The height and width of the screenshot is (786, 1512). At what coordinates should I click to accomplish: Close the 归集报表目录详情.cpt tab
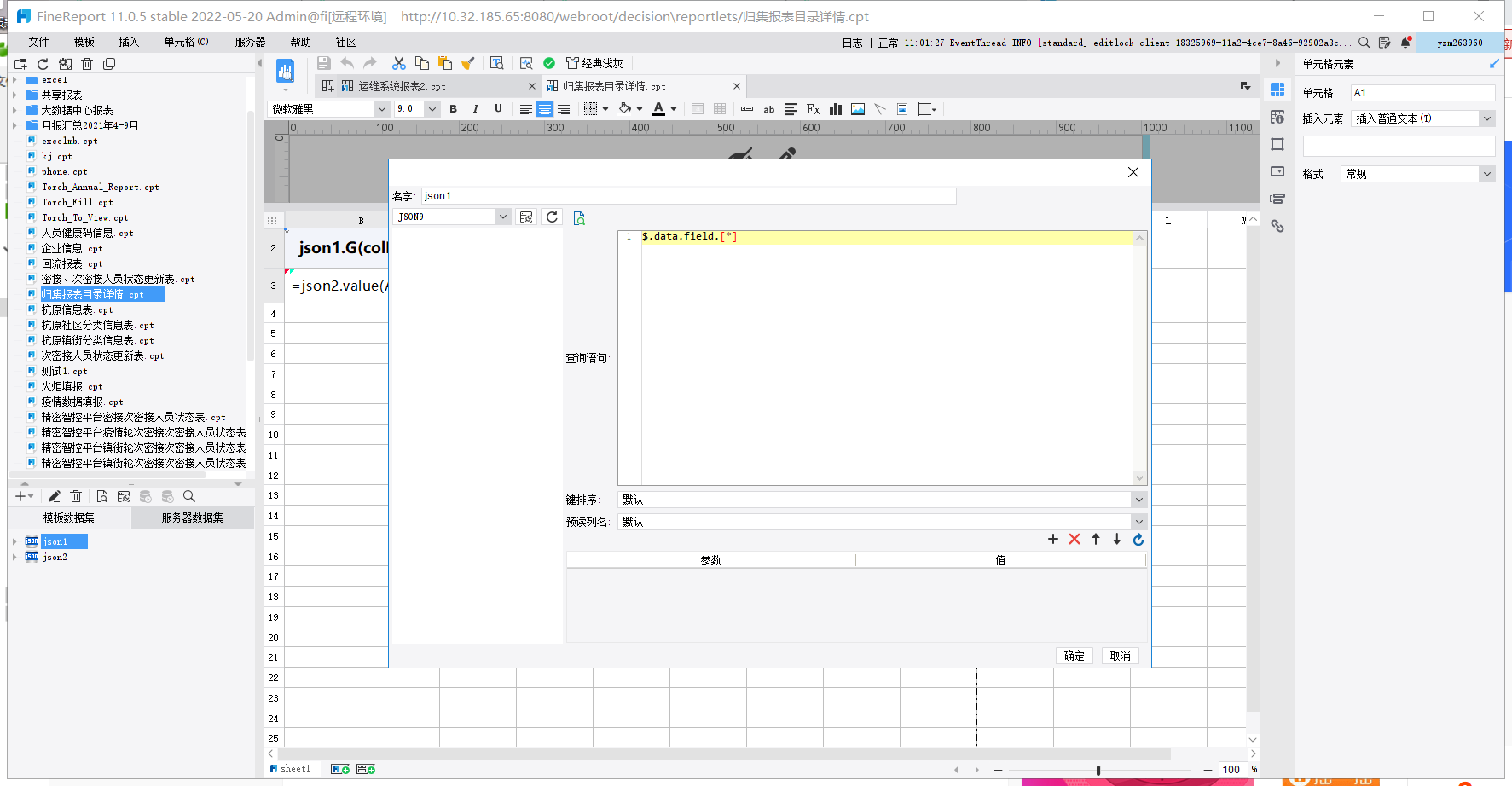coord(737,86)
